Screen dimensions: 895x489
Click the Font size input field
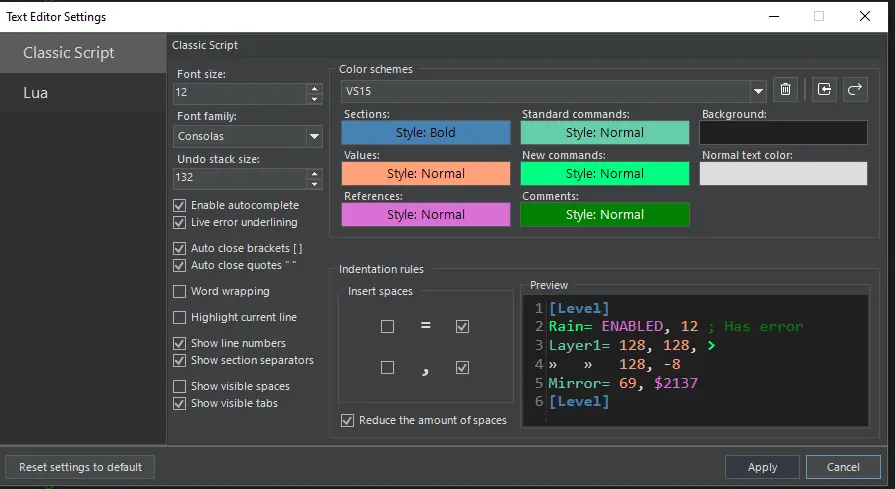240,93
